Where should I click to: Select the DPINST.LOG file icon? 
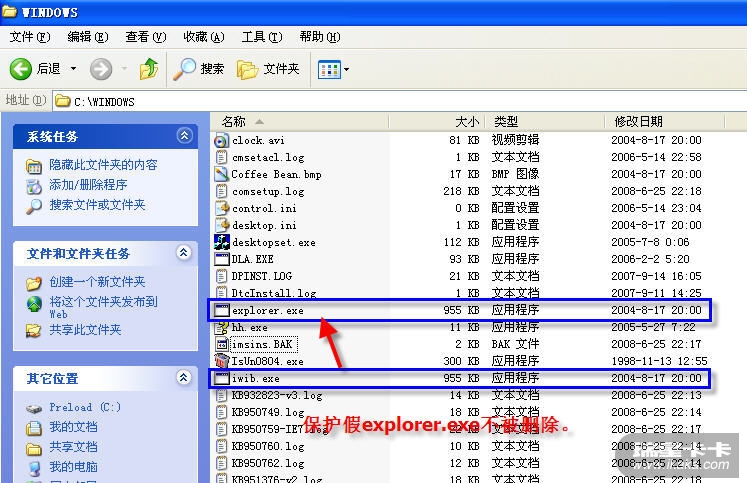click(222, 276)
